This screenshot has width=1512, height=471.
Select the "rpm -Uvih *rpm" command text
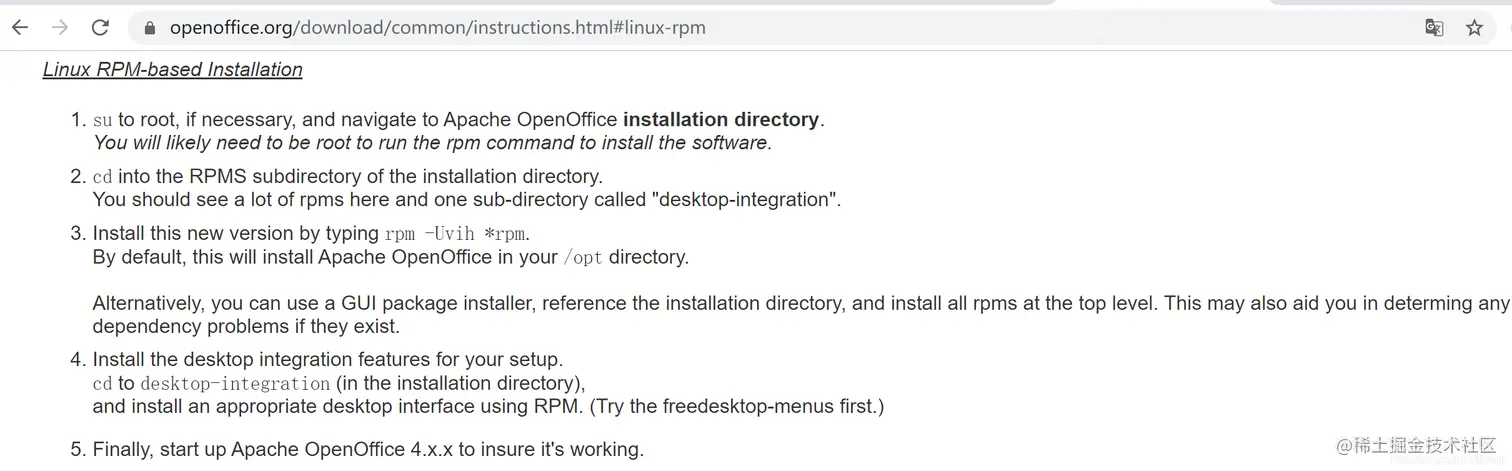[455, 234]
